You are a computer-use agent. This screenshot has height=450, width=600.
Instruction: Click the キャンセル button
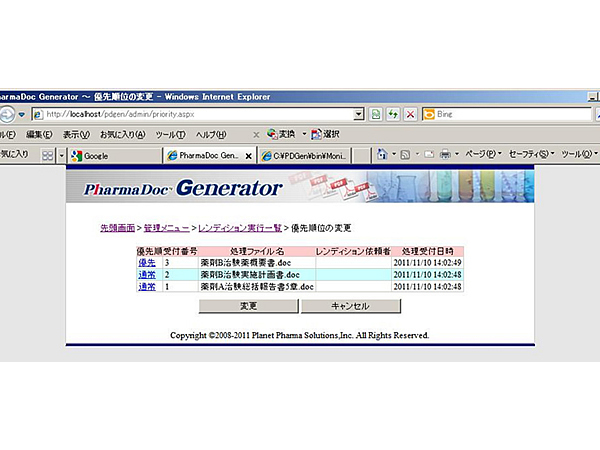351,306
